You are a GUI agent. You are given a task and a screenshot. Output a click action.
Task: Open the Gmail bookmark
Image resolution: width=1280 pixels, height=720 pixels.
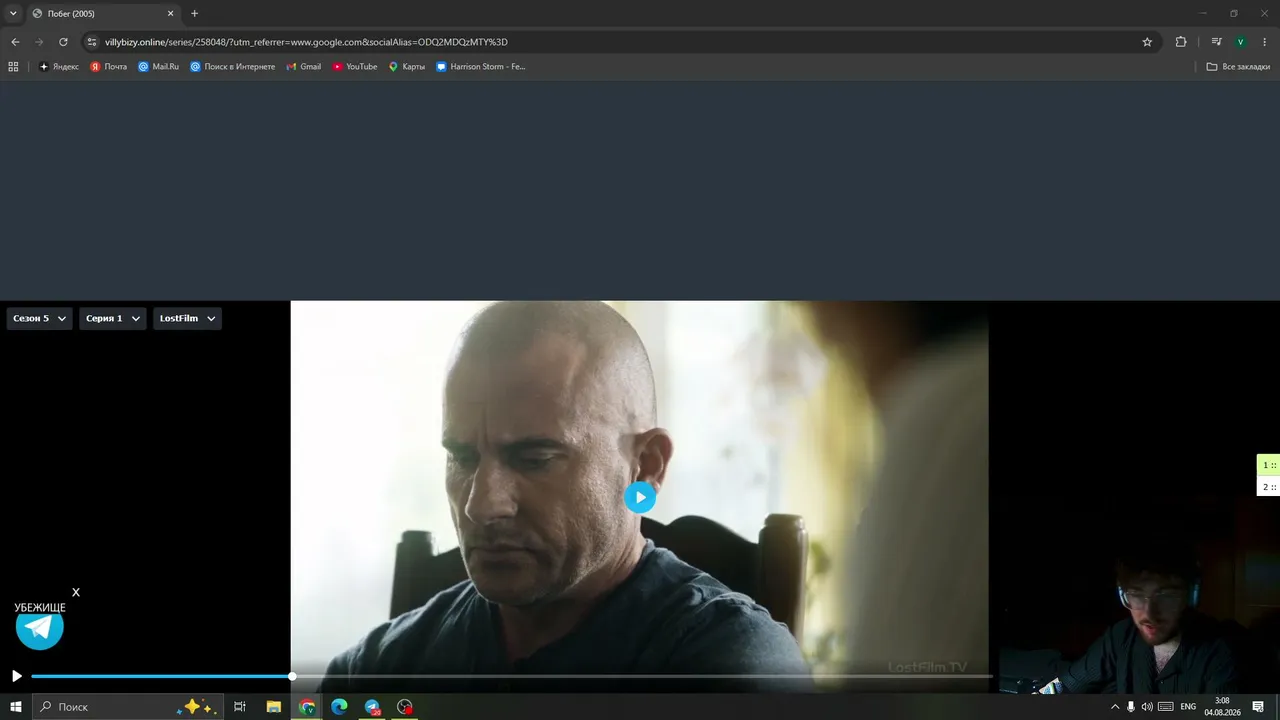tap(304, 67)
